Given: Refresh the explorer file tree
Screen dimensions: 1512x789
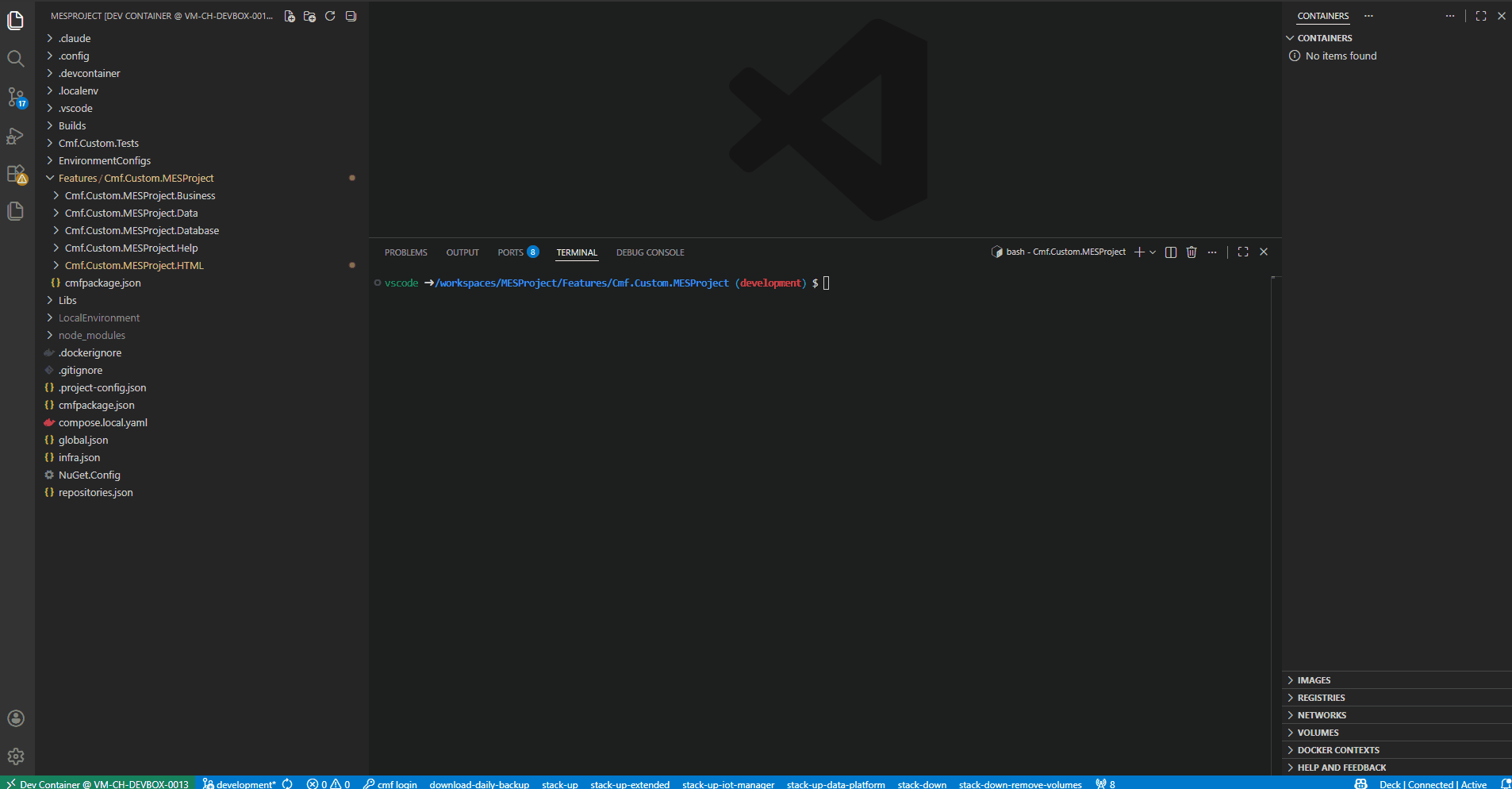Looking at the screenshot, I should pos(330,16).
